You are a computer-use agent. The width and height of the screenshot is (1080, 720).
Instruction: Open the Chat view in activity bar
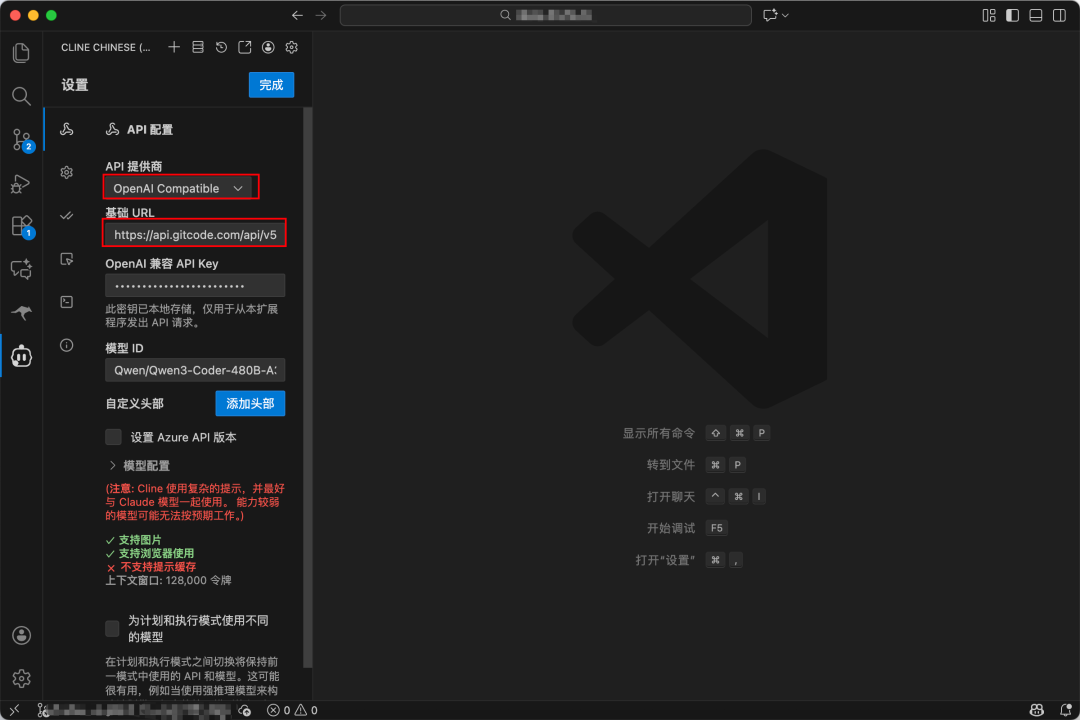click(x=21, y=269)
